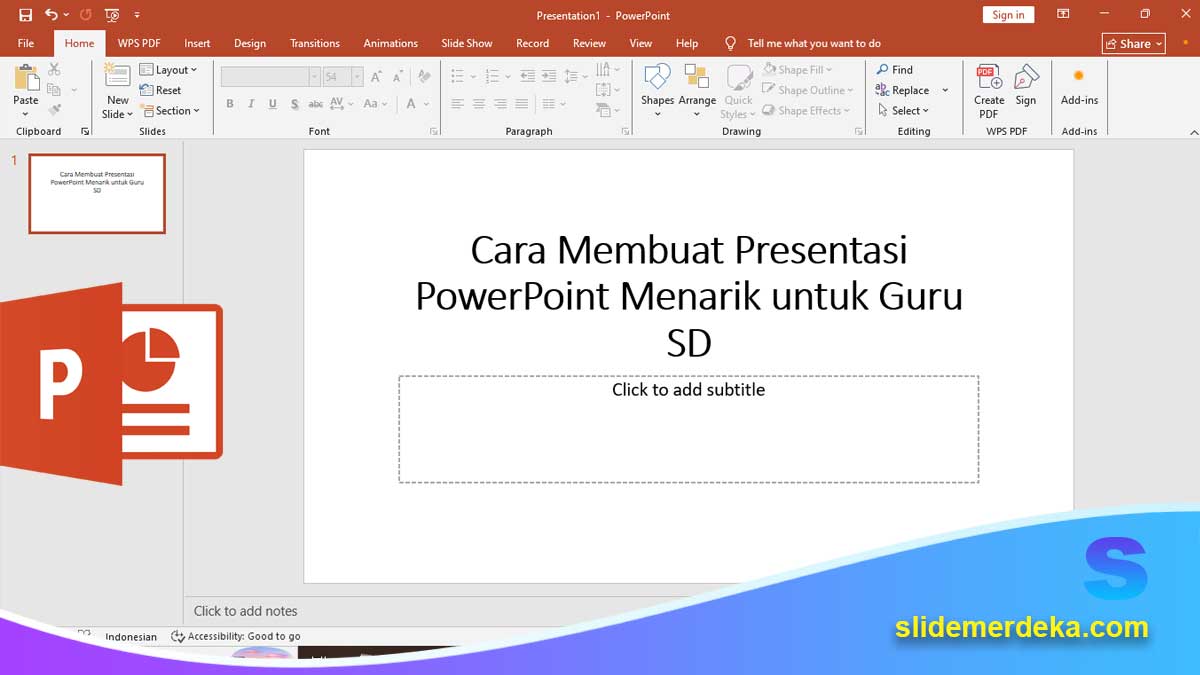Increase list indent level
The width and height of the screenshot is (1200, 675).
pos(549,76)
